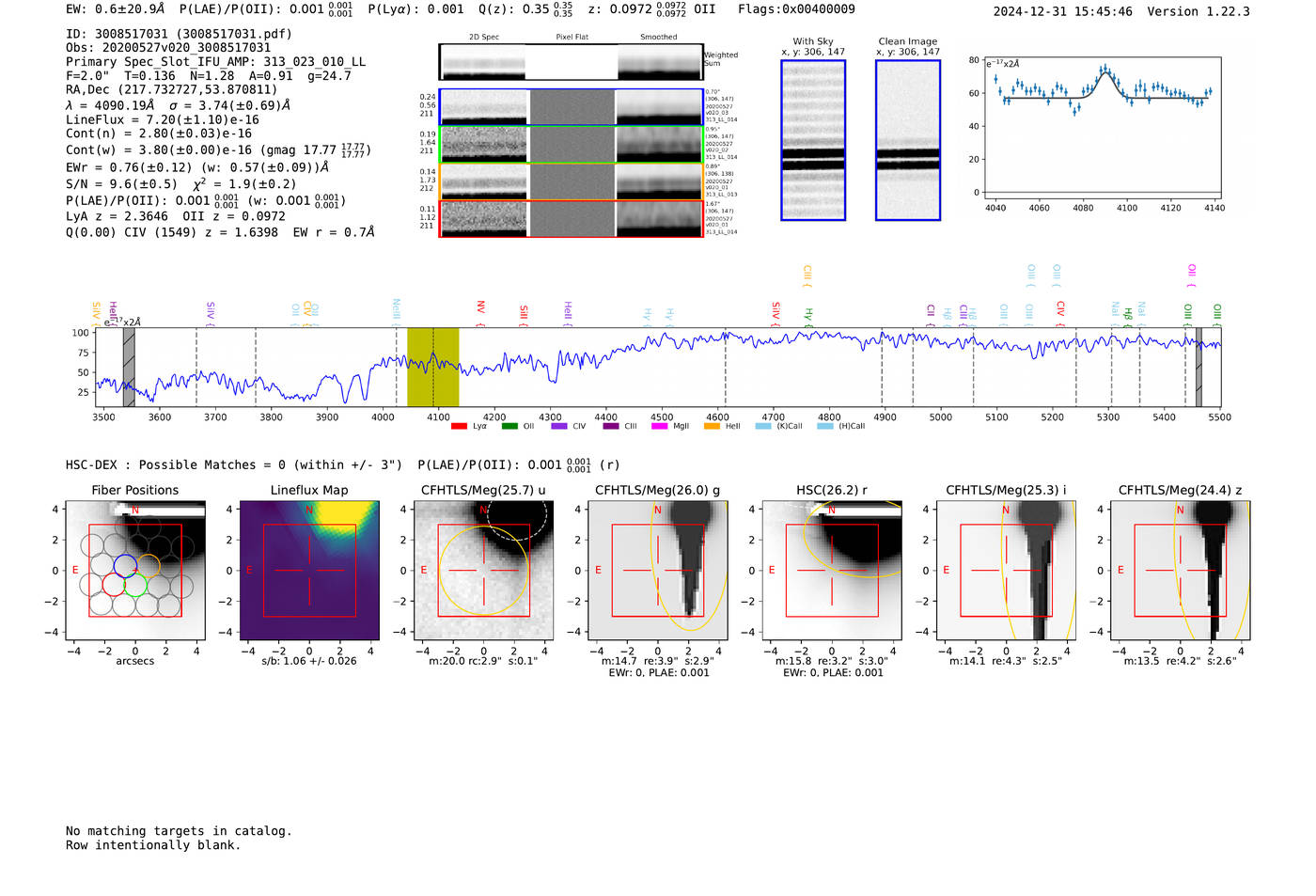Click the CIV legend color swatch
The image size is (1316, 896).
[559, 426]
